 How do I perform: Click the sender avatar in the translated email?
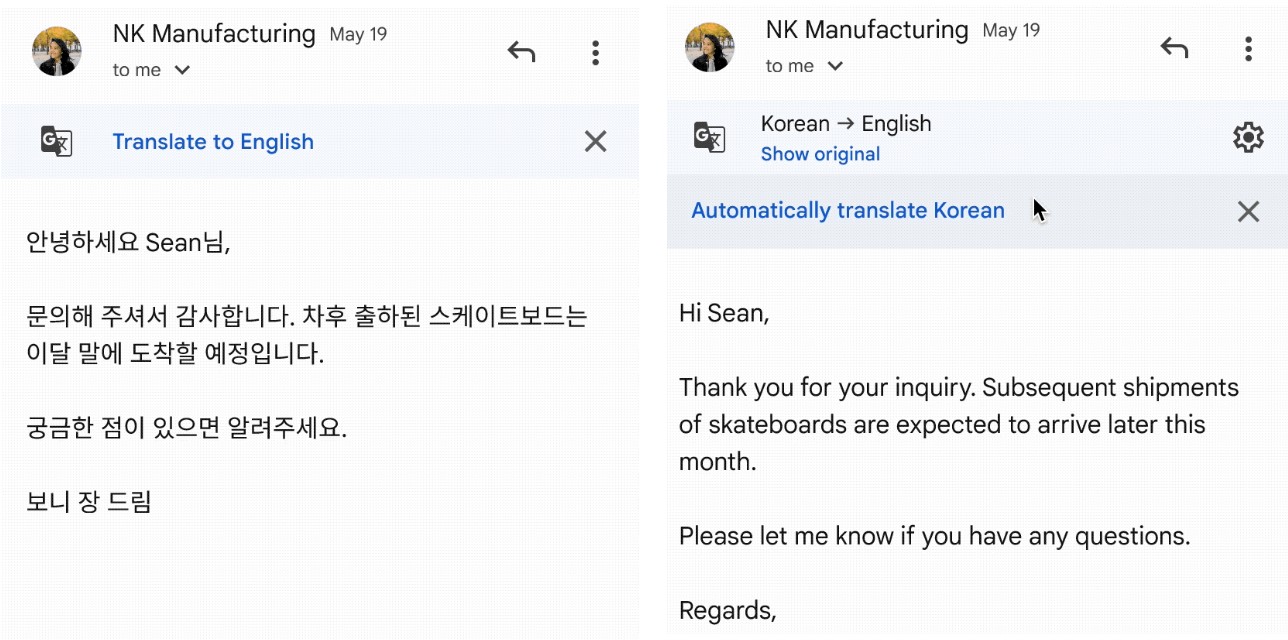[x=710, y=47]
